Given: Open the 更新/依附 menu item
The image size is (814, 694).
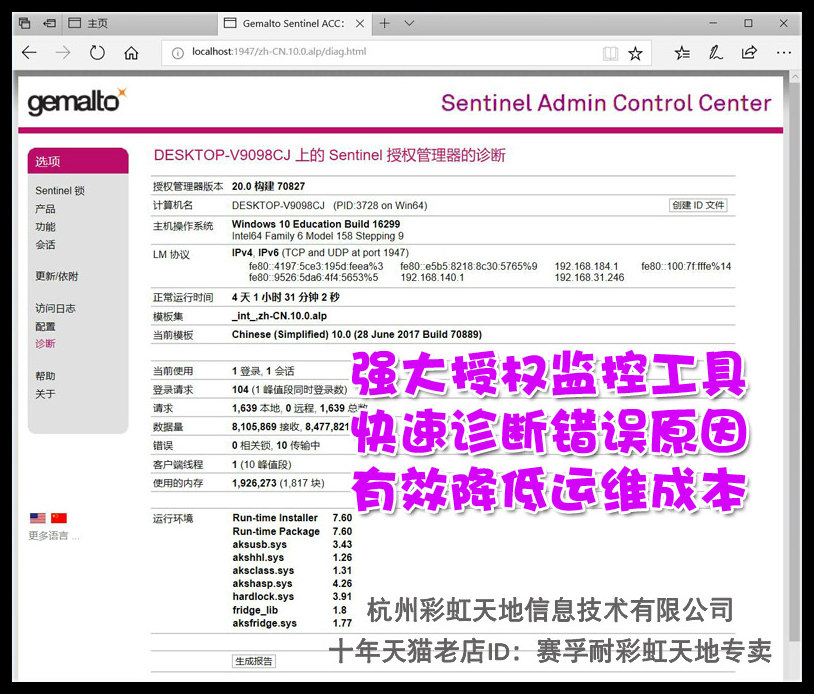Looking at the screenshot, I should [x=57, y=276].
